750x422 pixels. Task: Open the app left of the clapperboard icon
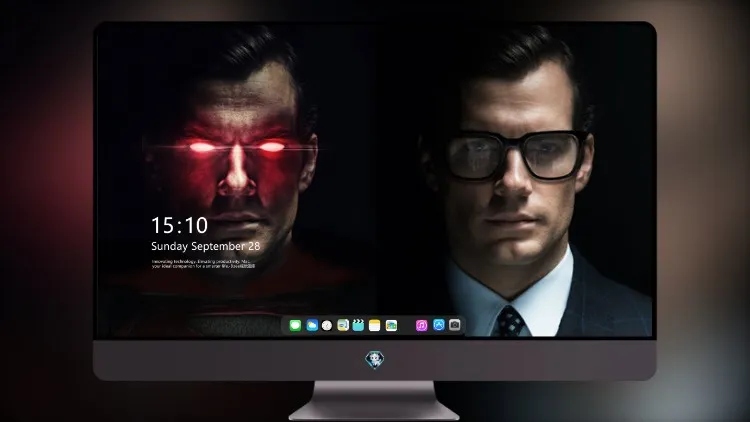pos(343,325)
